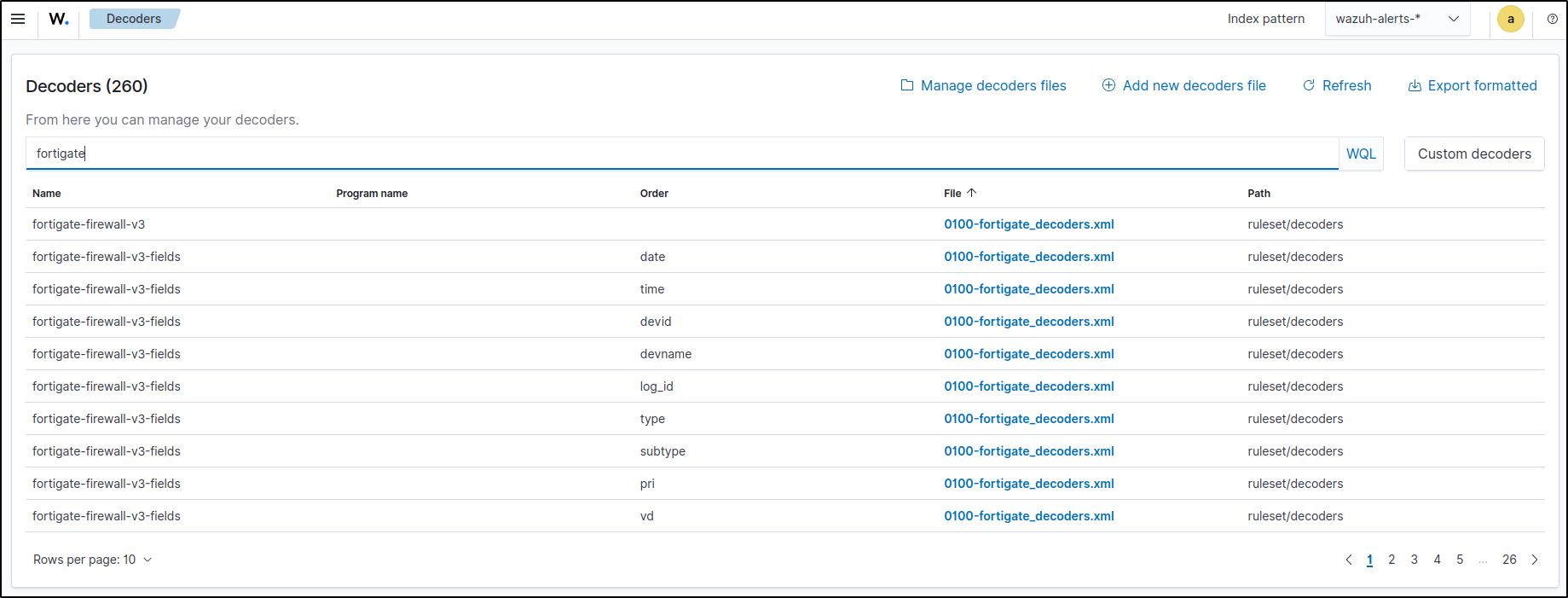This screenshot has width=1568, height=598.
Task: Jump to last page 26
Action: 1509,560
